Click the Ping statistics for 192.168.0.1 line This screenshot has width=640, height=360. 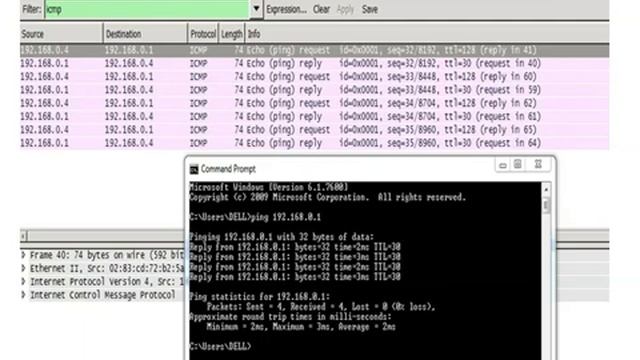coord(260,297)
